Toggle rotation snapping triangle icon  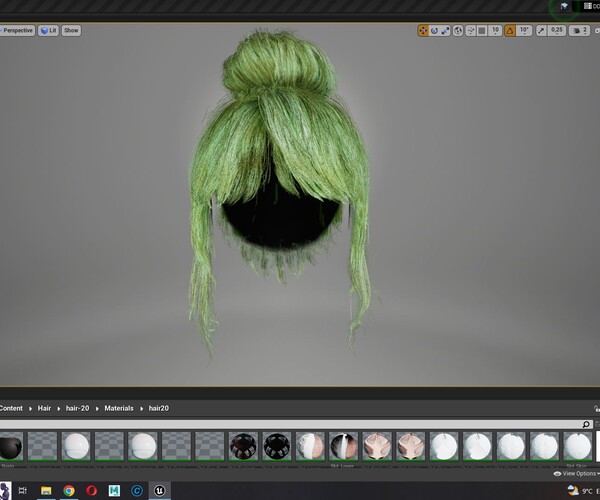(510, 30)
